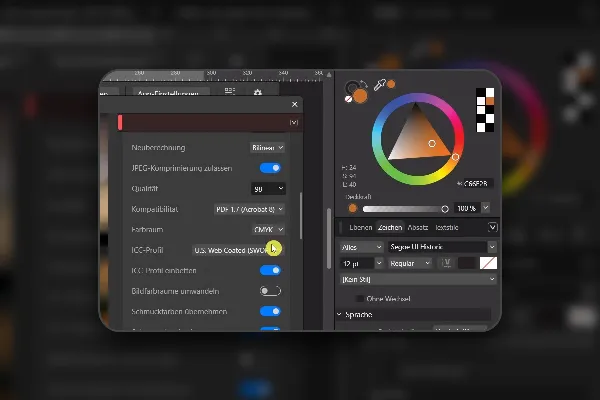Switch to the Ebenen tab
The width and height of the screenshot is (600, 400).
[x=360, y=227]
